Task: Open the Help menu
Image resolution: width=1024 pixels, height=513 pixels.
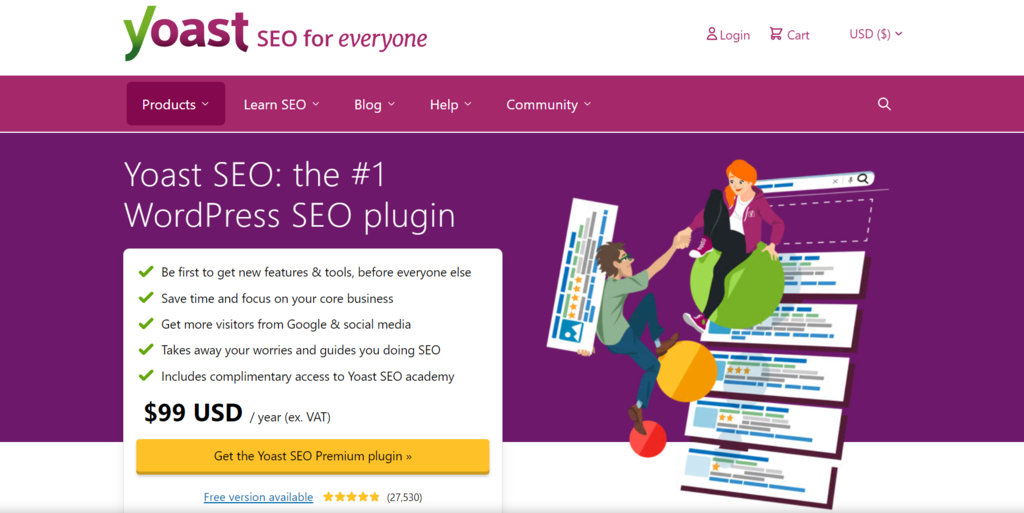Action: (450, 104)
